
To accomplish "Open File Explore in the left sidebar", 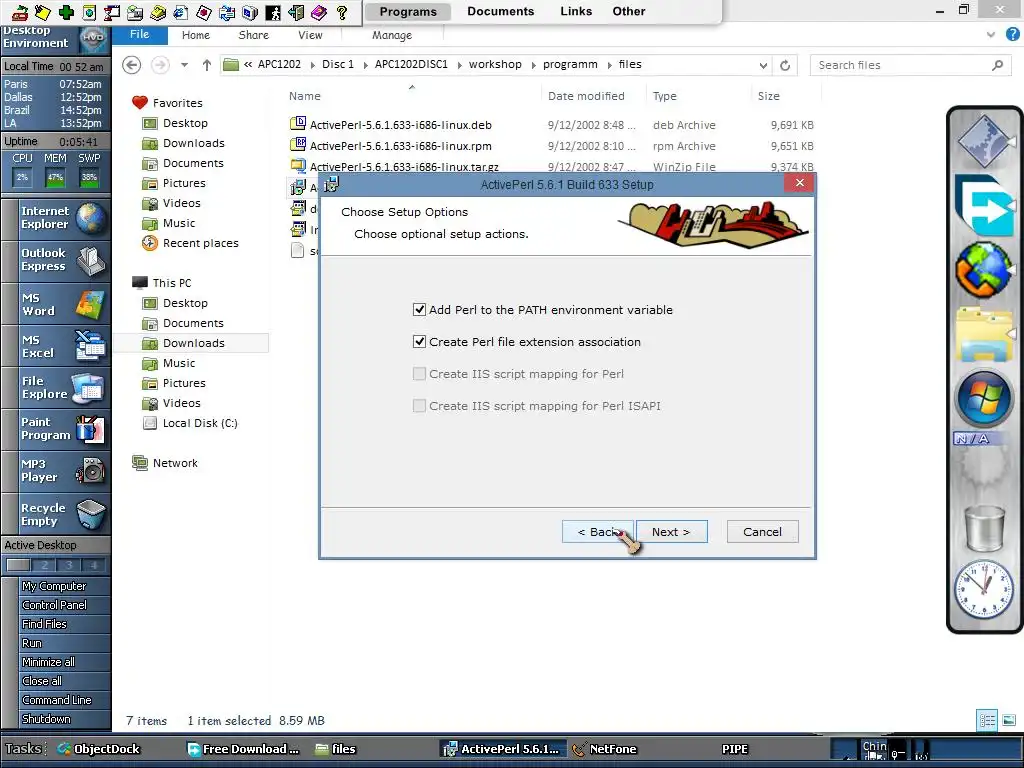I will click(56, 388).
